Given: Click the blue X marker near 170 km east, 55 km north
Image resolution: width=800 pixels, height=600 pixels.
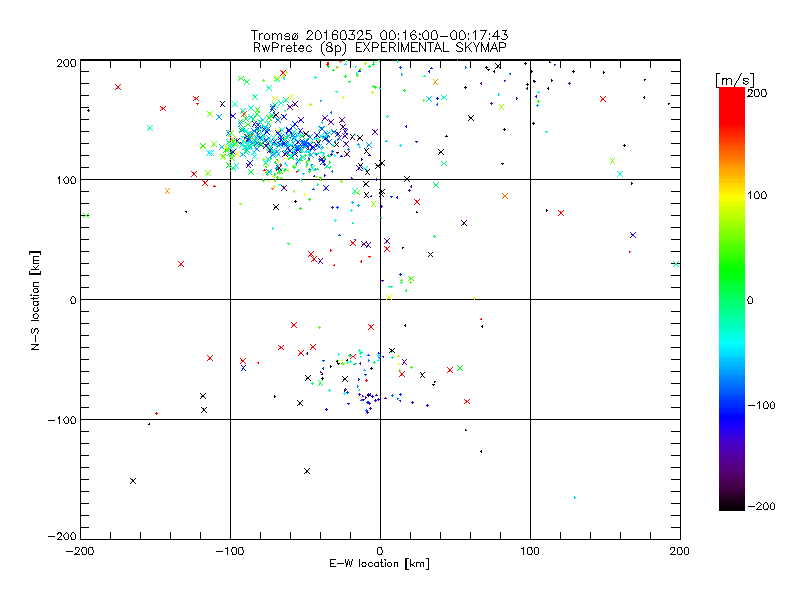Looking at the screenshot, I should tap(633, 235).
